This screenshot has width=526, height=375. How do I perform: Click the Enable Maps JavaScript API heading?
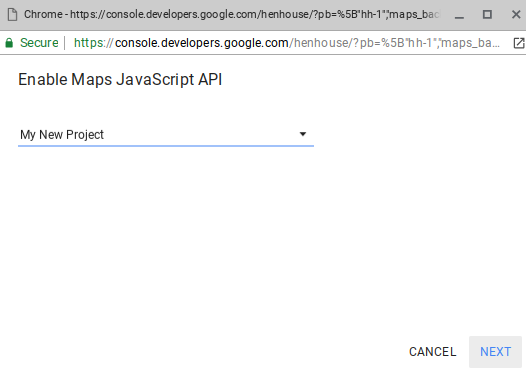point(120,80)
